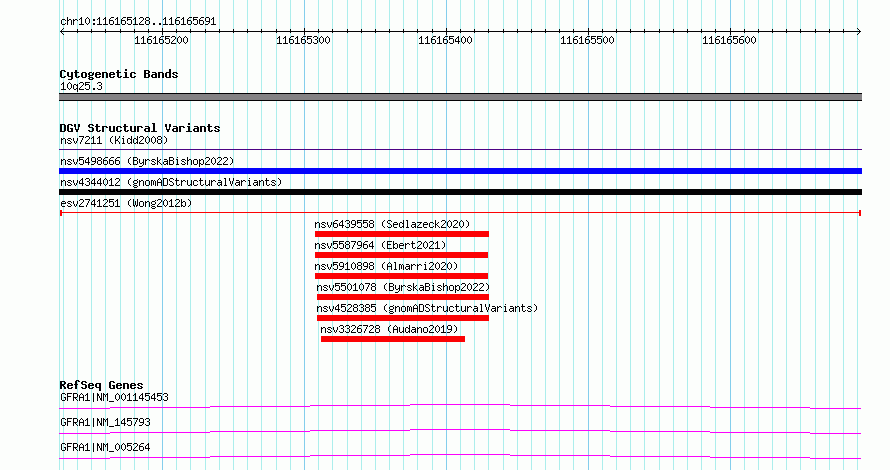890x470 pixels.
Task: Click the magenta intron line of NM_145793
Action: pos(460,431)
